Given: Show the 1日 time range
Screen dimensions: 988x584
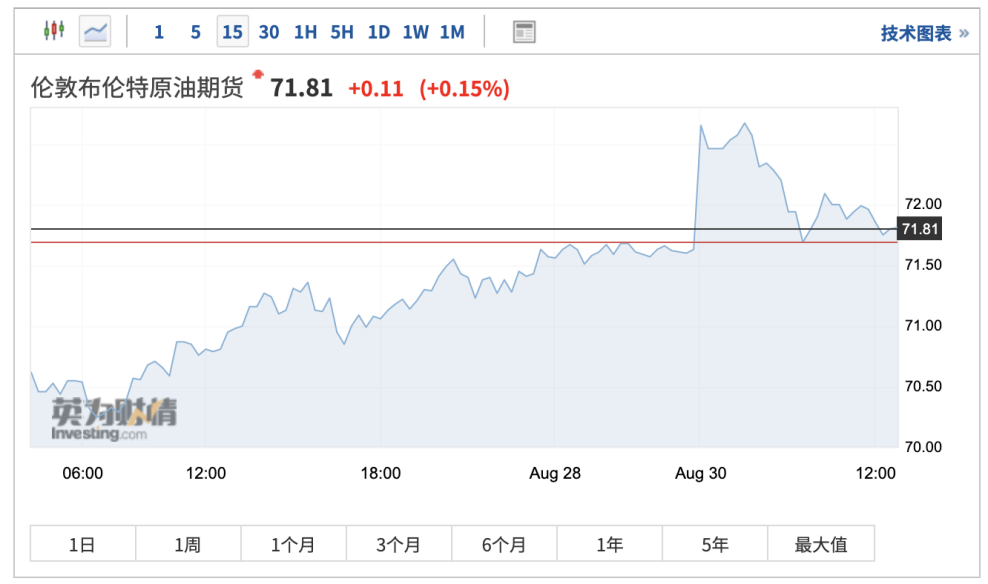Looking at the screenshot, I should tap(82, 544).
